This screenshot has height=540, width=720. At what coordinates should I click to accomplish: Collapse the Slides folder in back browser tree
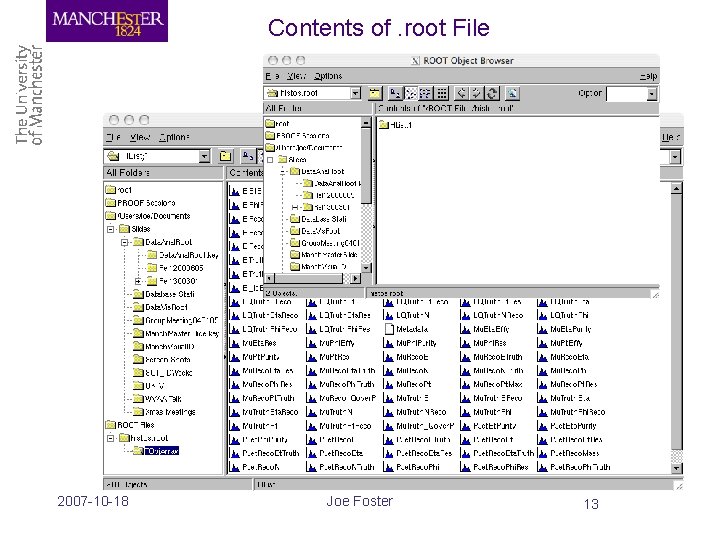[x=111, y=229]
